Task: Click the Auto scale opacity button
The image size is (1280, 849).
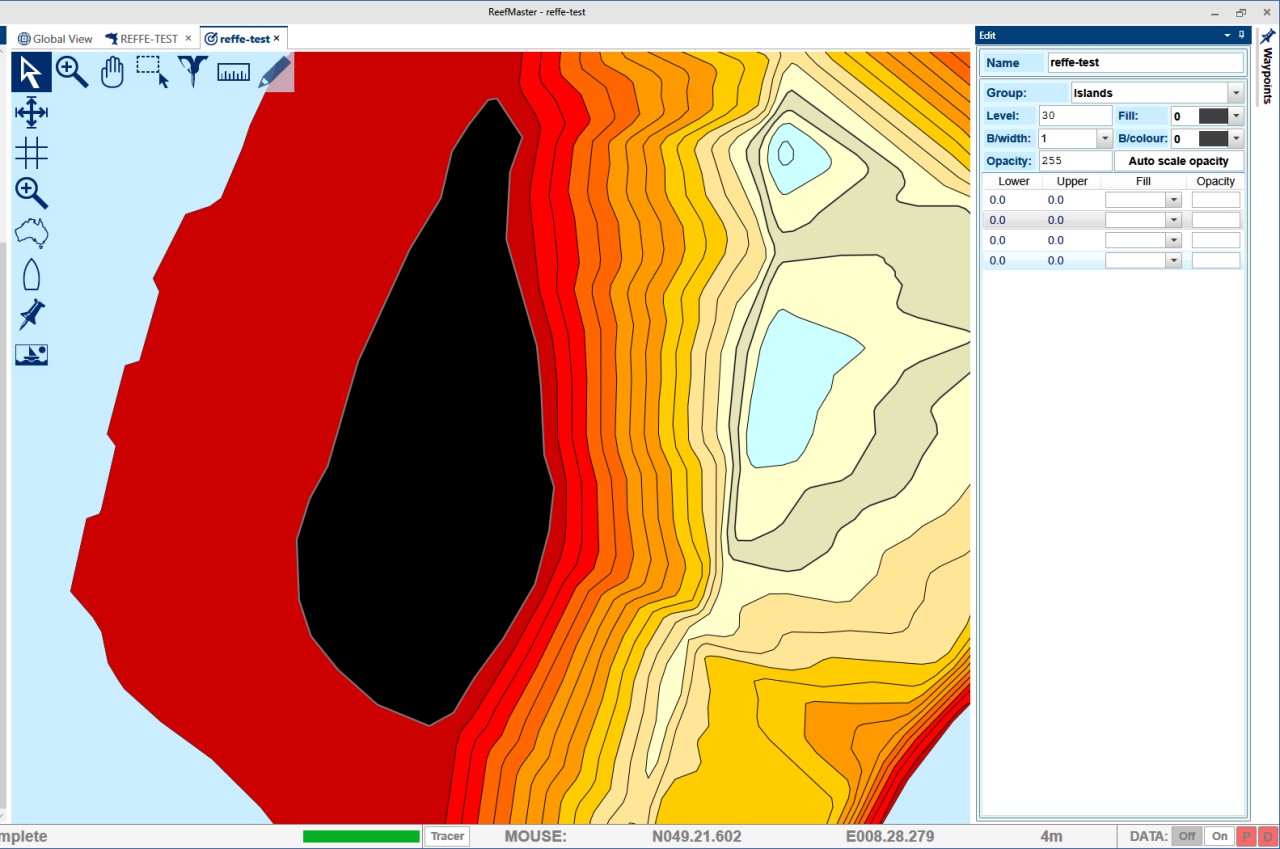Action: (1178, 161)
